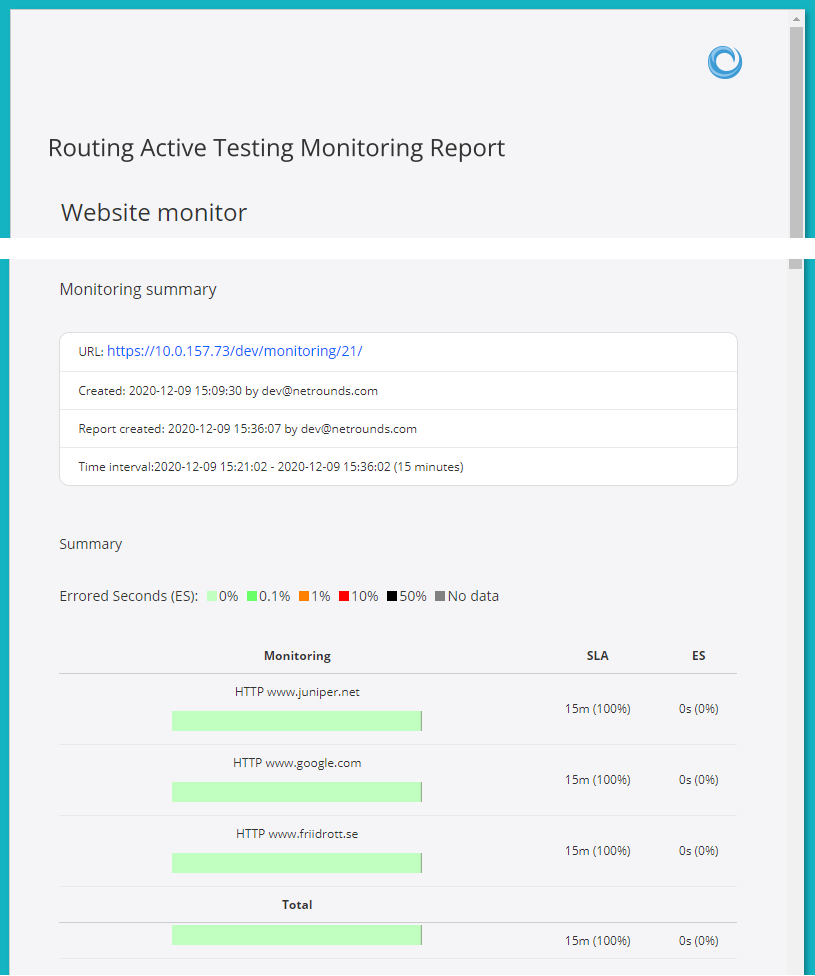Click the top vertical scrollbar thumb
This screenshot has height=976, width=815.
coord(796,130)
